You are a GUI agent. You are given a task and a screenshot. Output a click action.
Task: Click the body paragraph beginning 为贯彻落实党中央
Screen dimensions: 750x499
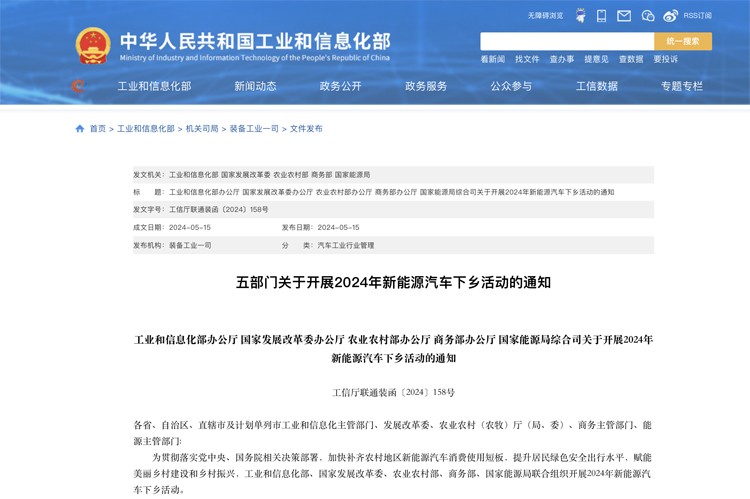tap(392, 474)
